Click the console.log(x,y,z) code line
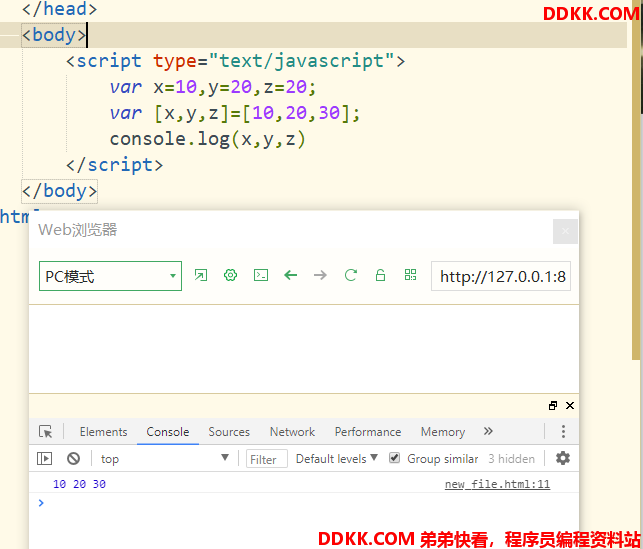 pyautogui.click(x=207, y=139)
